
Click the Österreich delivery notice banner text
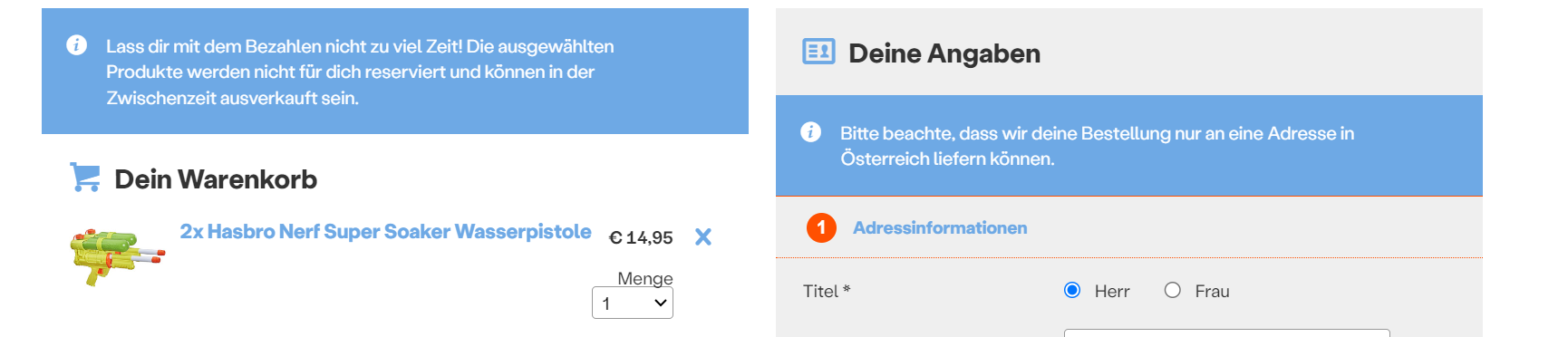1097,146
